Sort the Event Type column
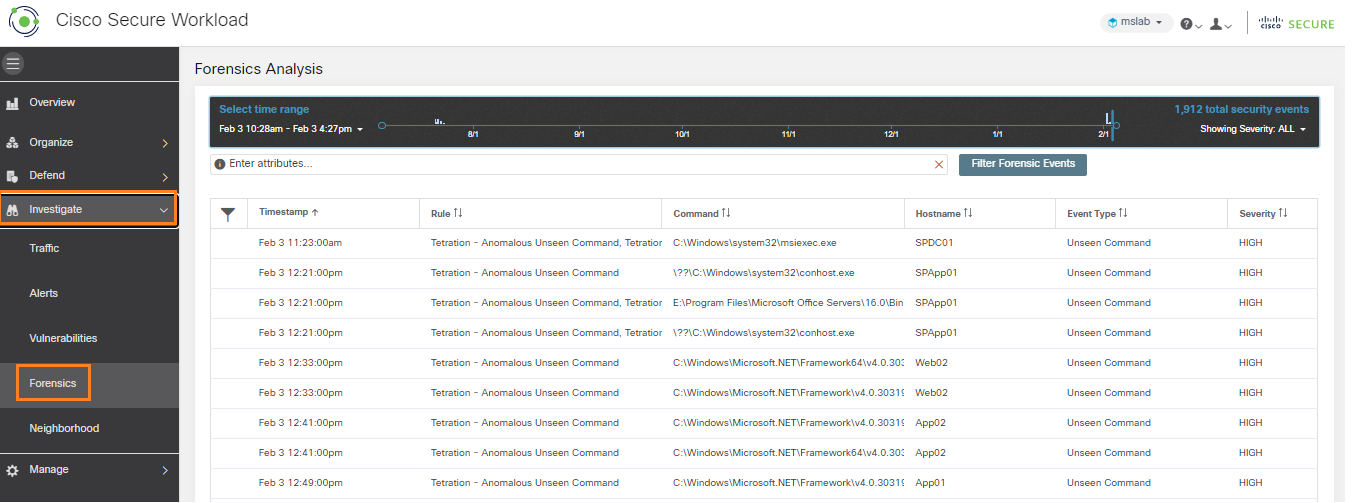1355x503 pixels. (1123, 213)
